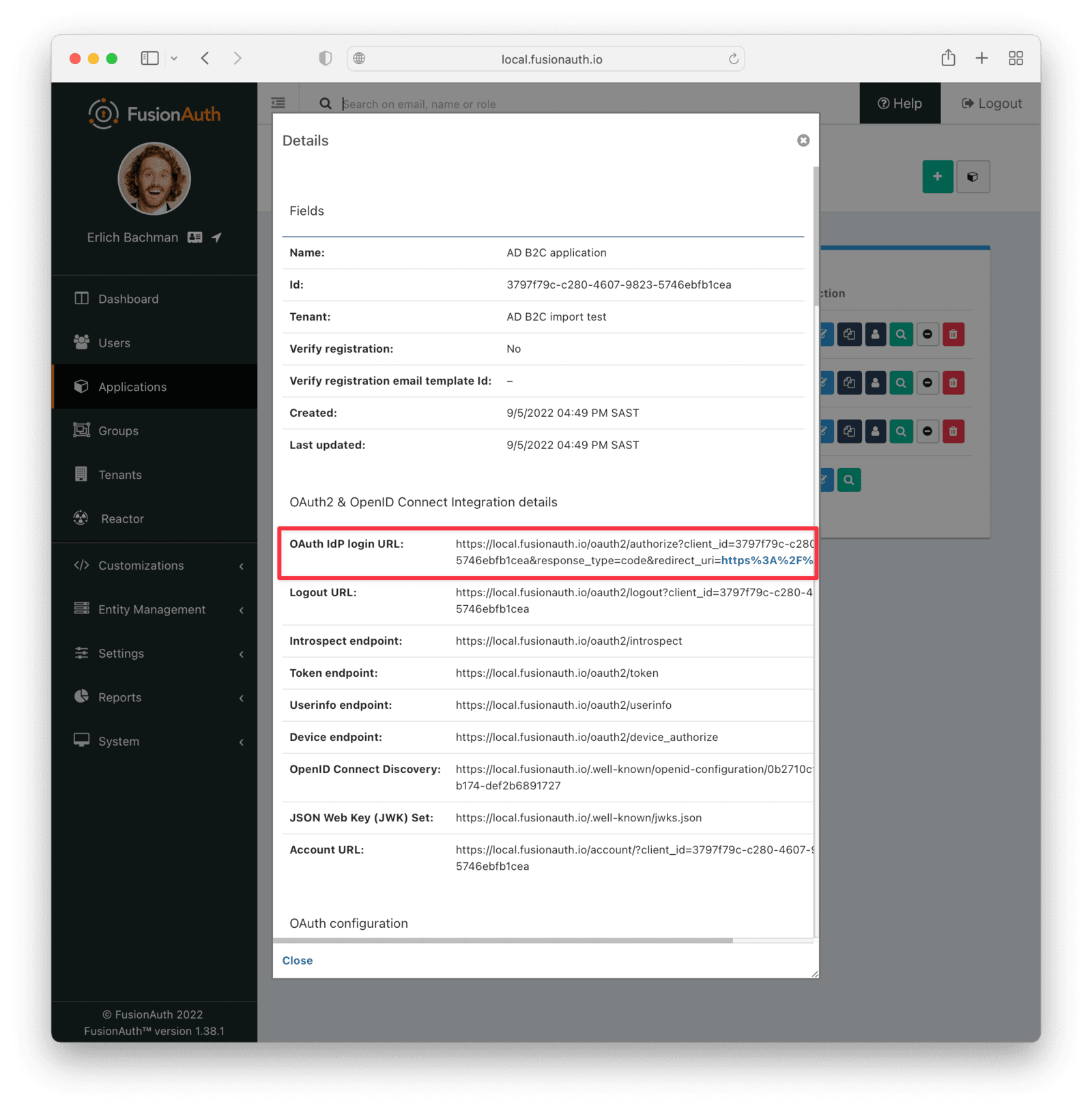The image size is (1092, 1110).
Task: Click the OpenID Connect Discovery URL value
Action: click(634, 777)
